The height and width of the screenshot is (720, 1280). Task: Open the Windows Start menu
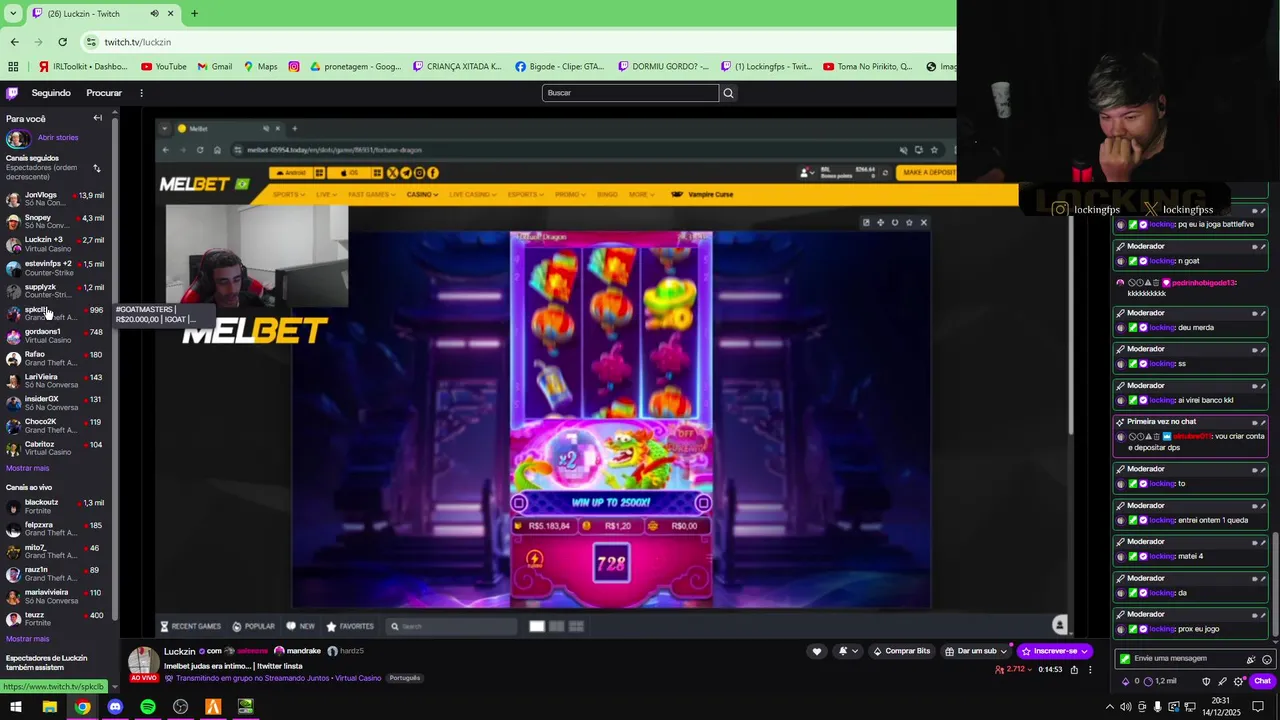coord(16,707)
